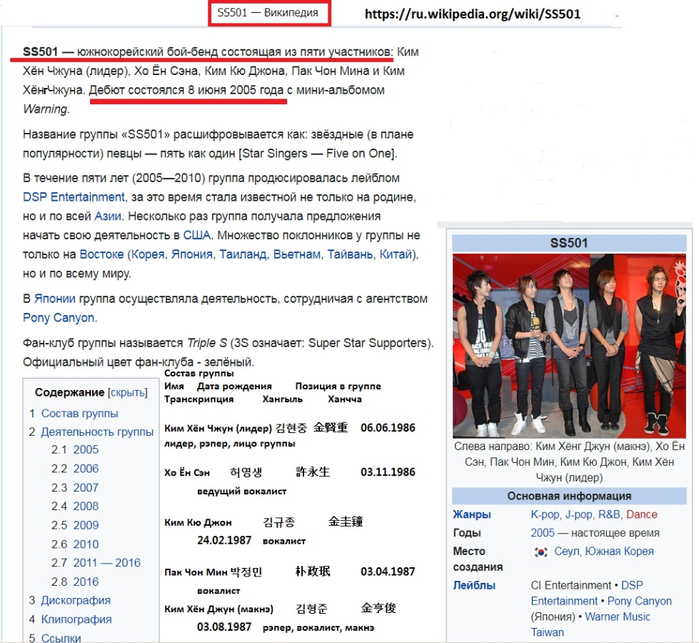Open the Корея link

pos(148,255)
